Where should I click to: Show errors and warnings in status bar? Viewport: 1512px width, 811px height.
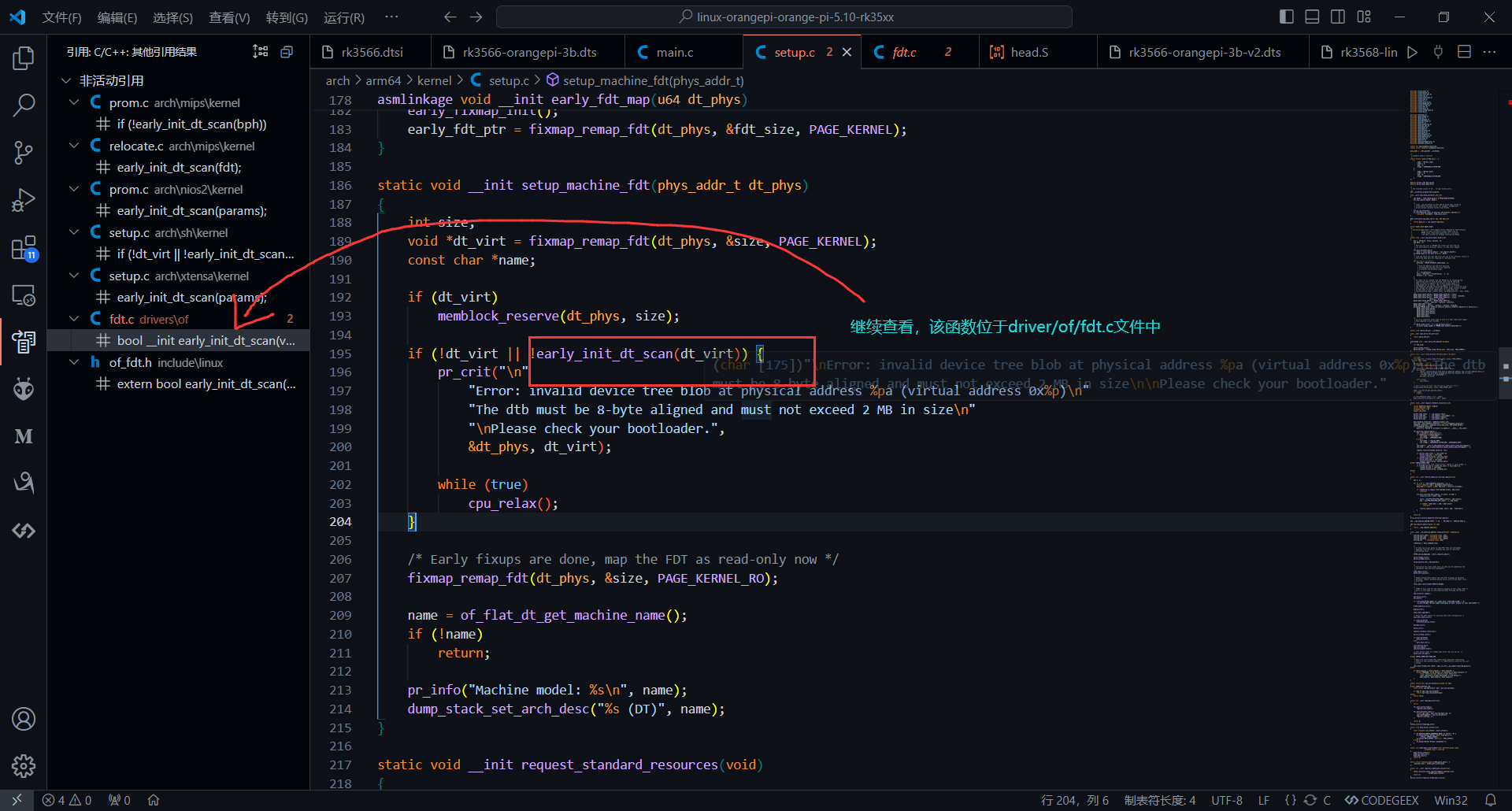(x=67, y=800)
